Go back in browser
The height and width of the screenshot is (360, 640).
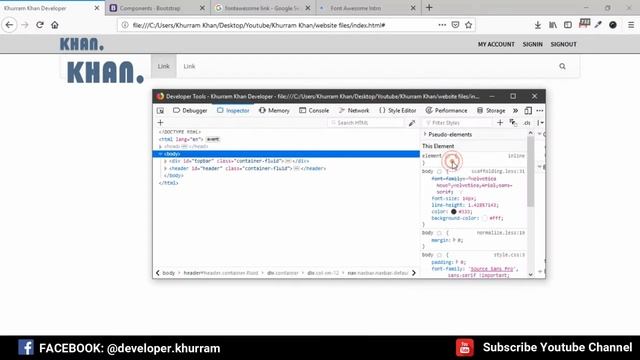coord(9,25)
